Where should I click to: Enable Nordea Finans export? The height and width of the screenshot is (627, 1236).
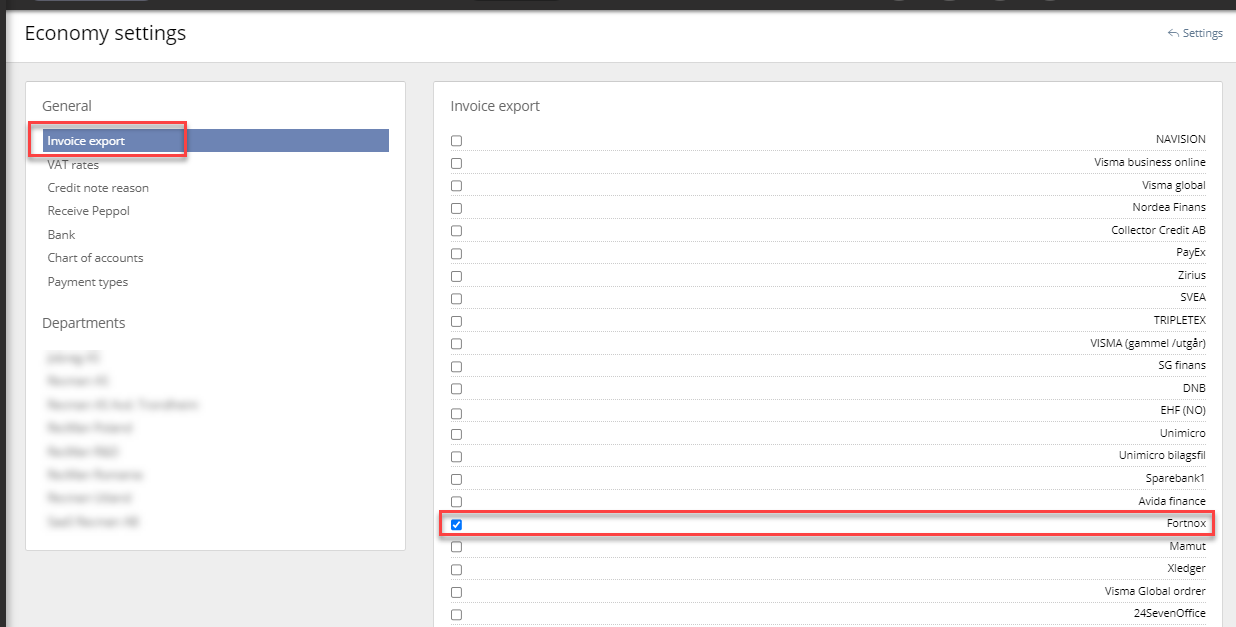pos(456,208)
